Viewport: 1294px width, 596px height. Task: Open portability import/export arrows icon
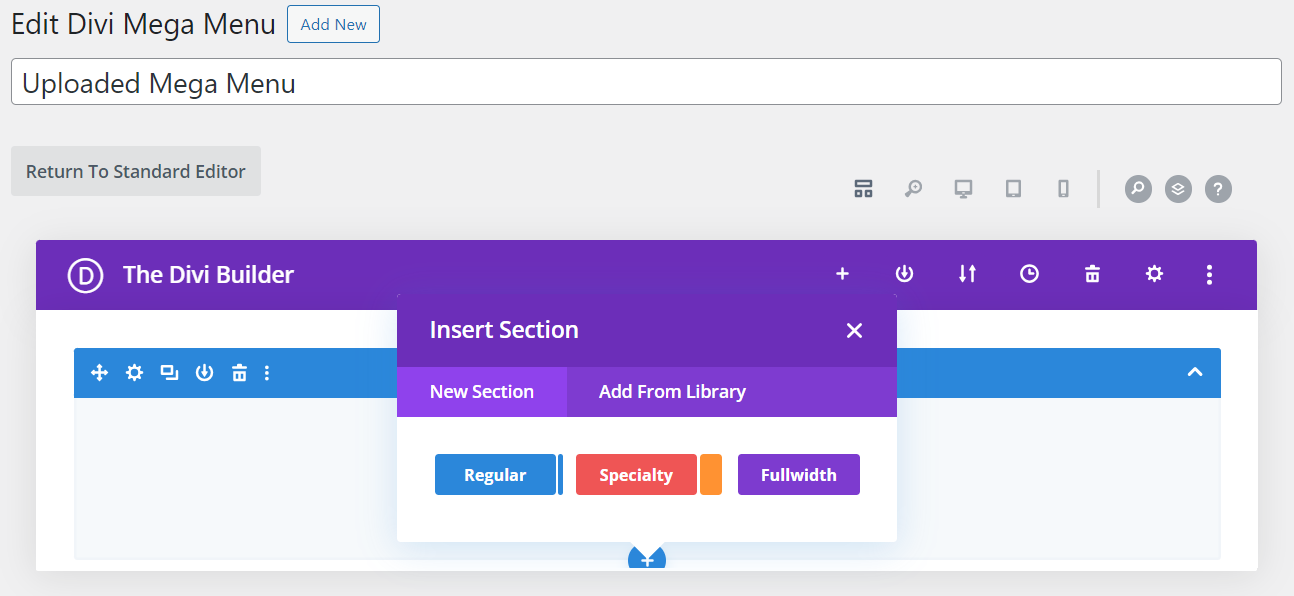(x=967, y=274)
